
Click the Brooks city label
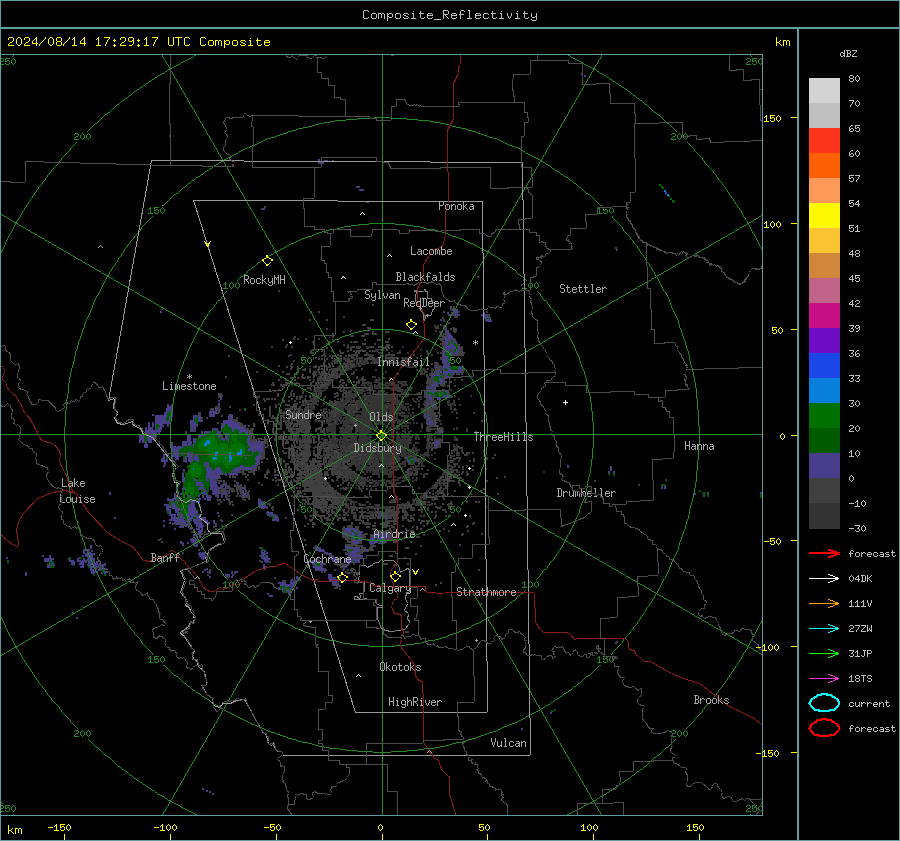click(x=711, y=700)
